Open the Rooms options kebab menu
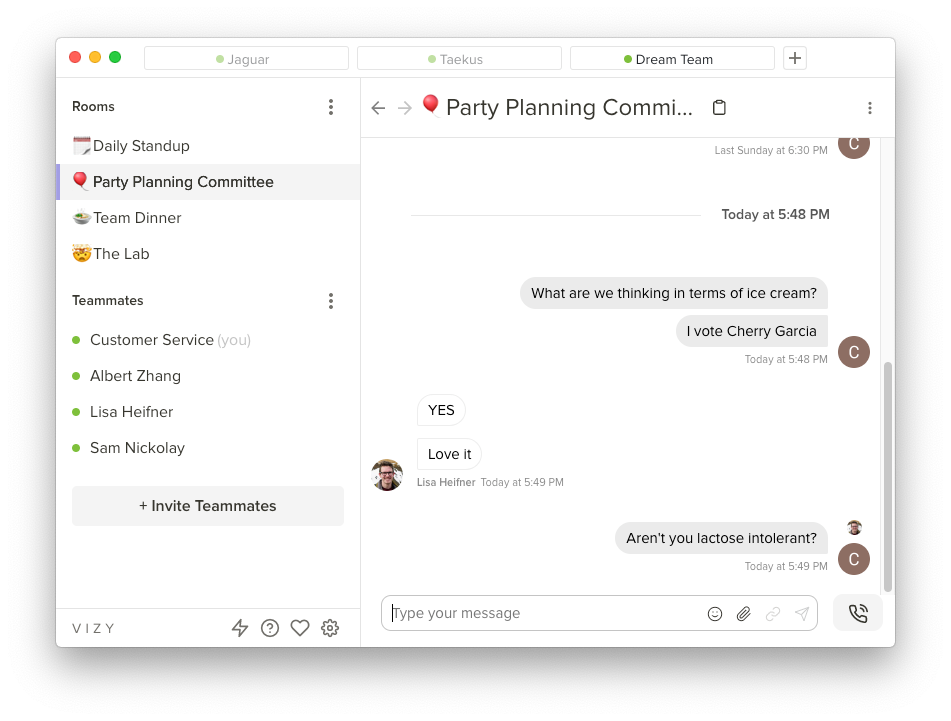This screenshot has width=951, height=721. tap(331, 107)
